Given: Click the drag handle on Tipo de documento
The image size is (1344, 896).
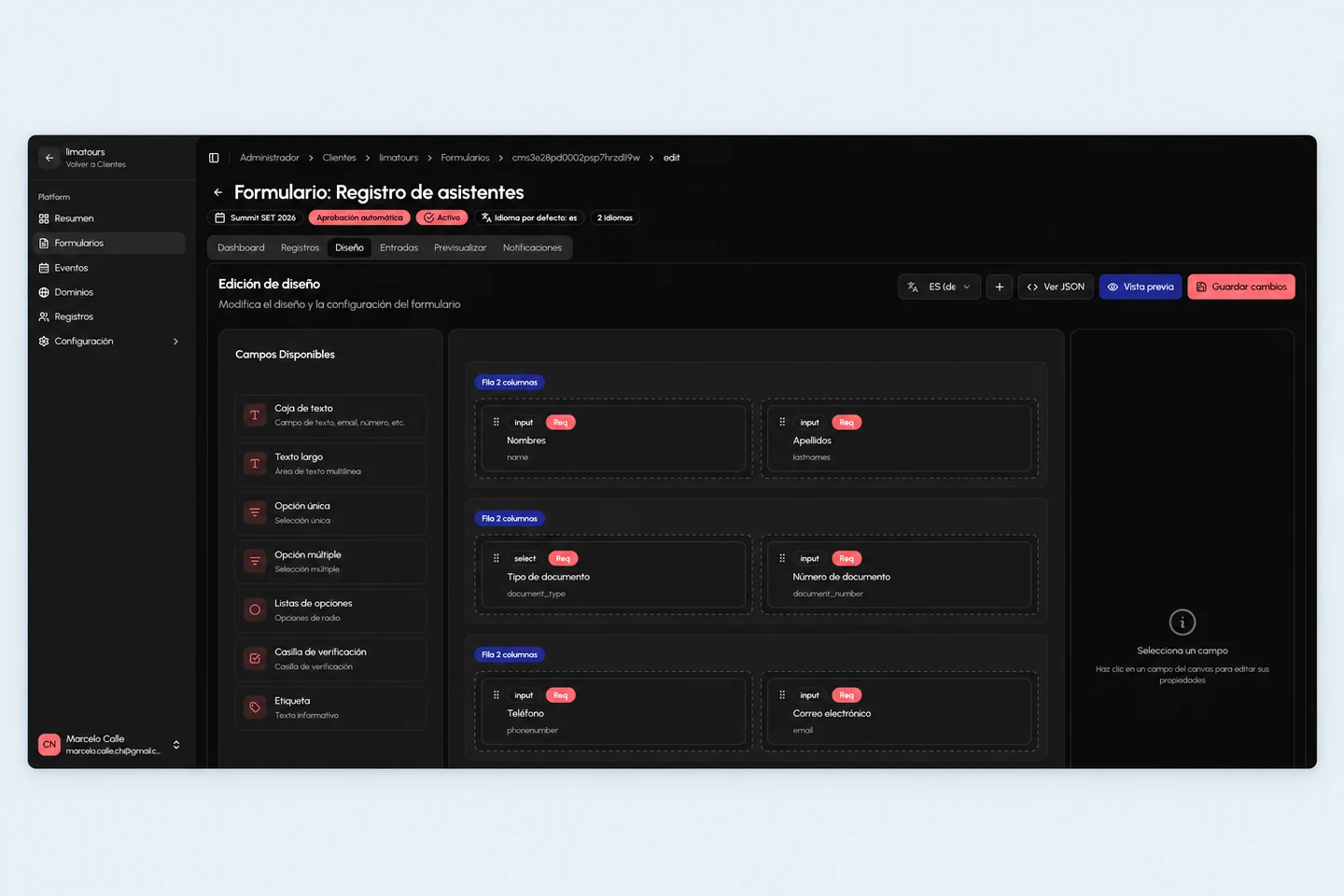Looking at the screenshot, I should pos(497,558).
